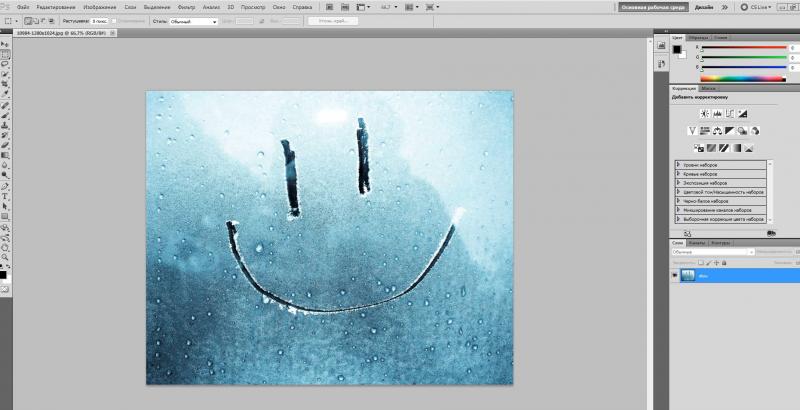Add a Vibrance adjustment

click(692, 131)
